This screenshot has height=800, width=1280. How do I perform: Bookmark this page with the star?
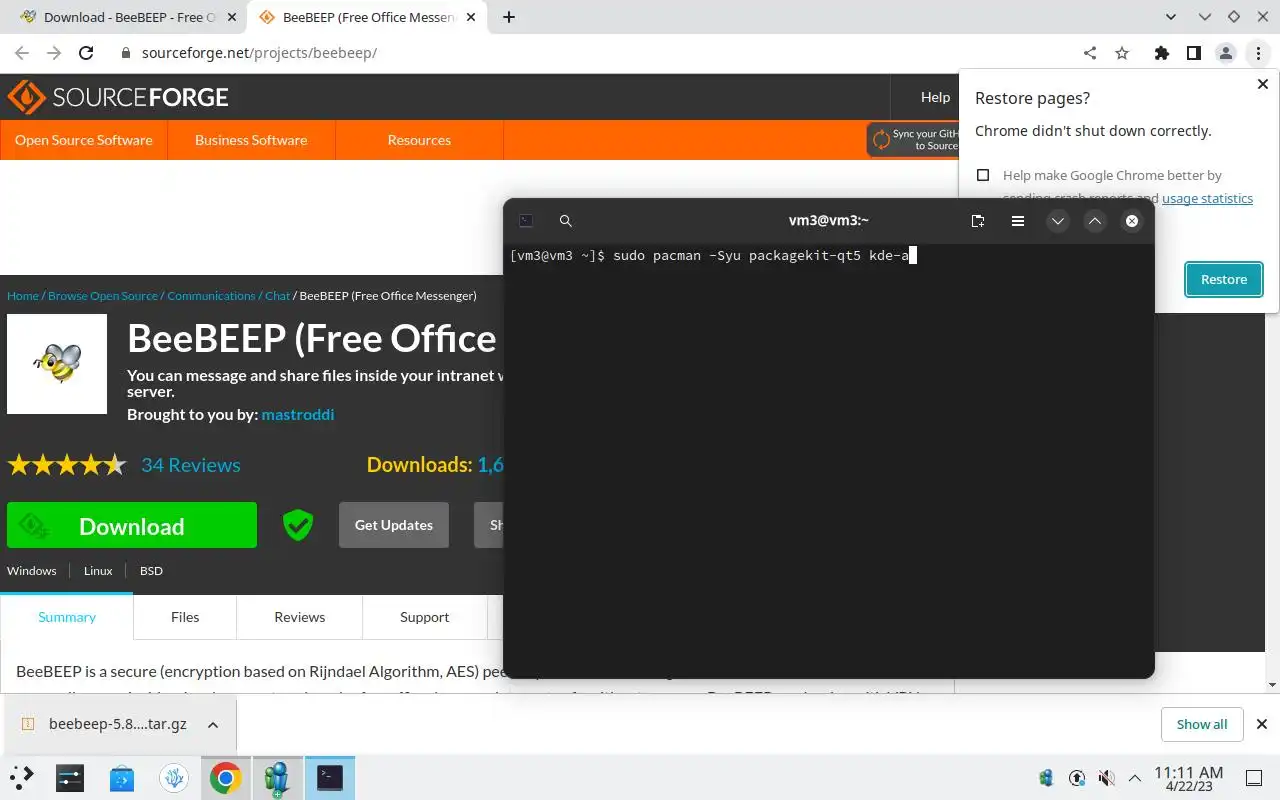[1122, 53]
